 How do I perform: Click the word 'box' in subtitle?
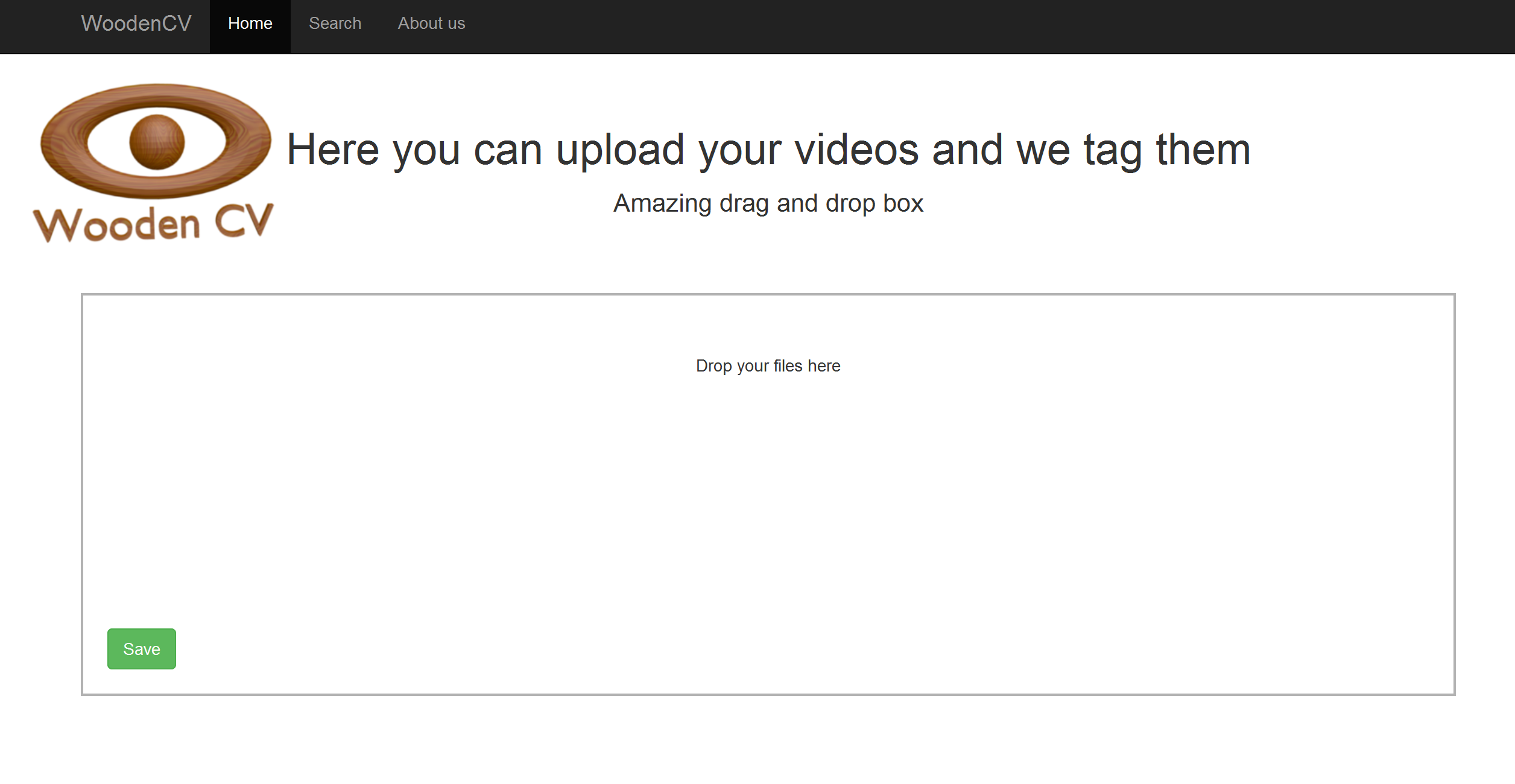click(x=903, y=203)
